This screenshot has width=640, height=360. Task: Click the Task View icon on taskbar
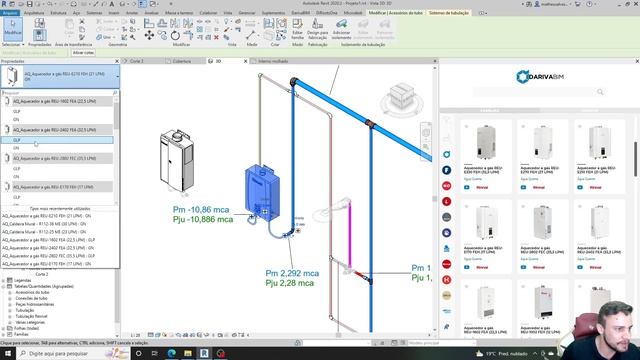155,353
